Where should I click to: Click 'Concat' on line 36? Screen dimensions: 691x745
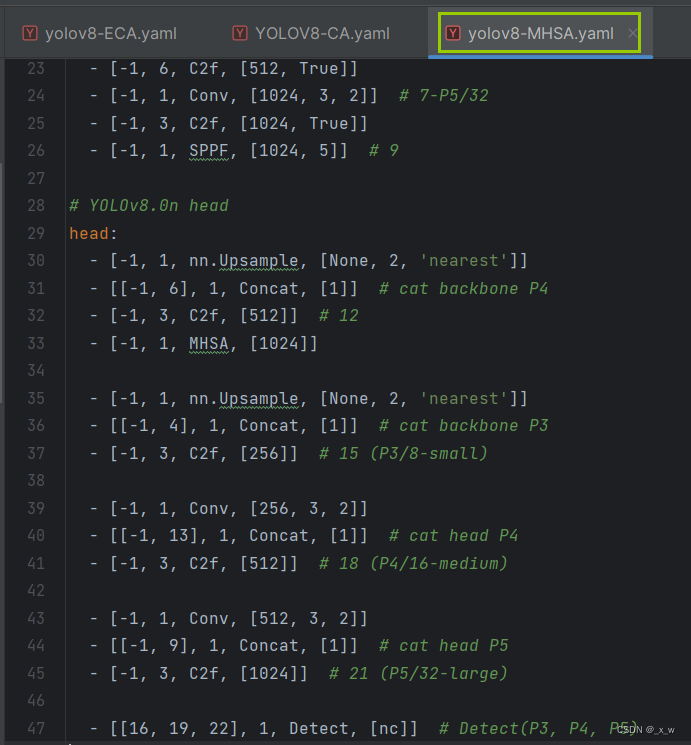pos(269,426)
